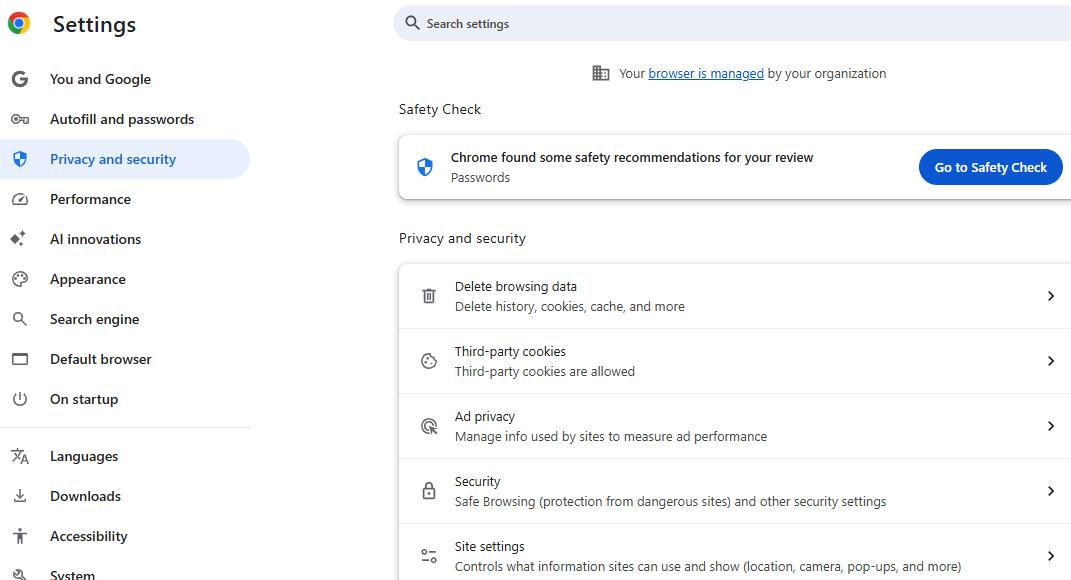
Task: Click the lock icon beside Security
Action: click(428, 491)
